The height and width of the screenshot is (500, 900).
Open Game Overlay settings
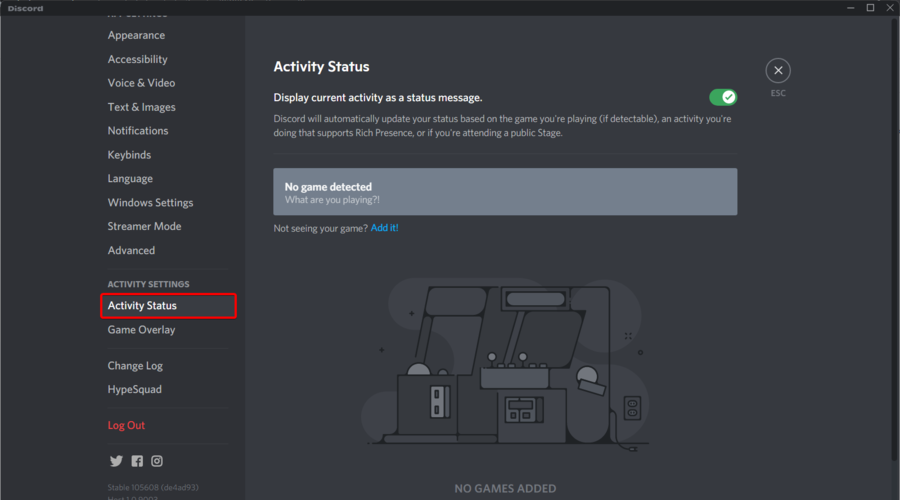point(141,330)
